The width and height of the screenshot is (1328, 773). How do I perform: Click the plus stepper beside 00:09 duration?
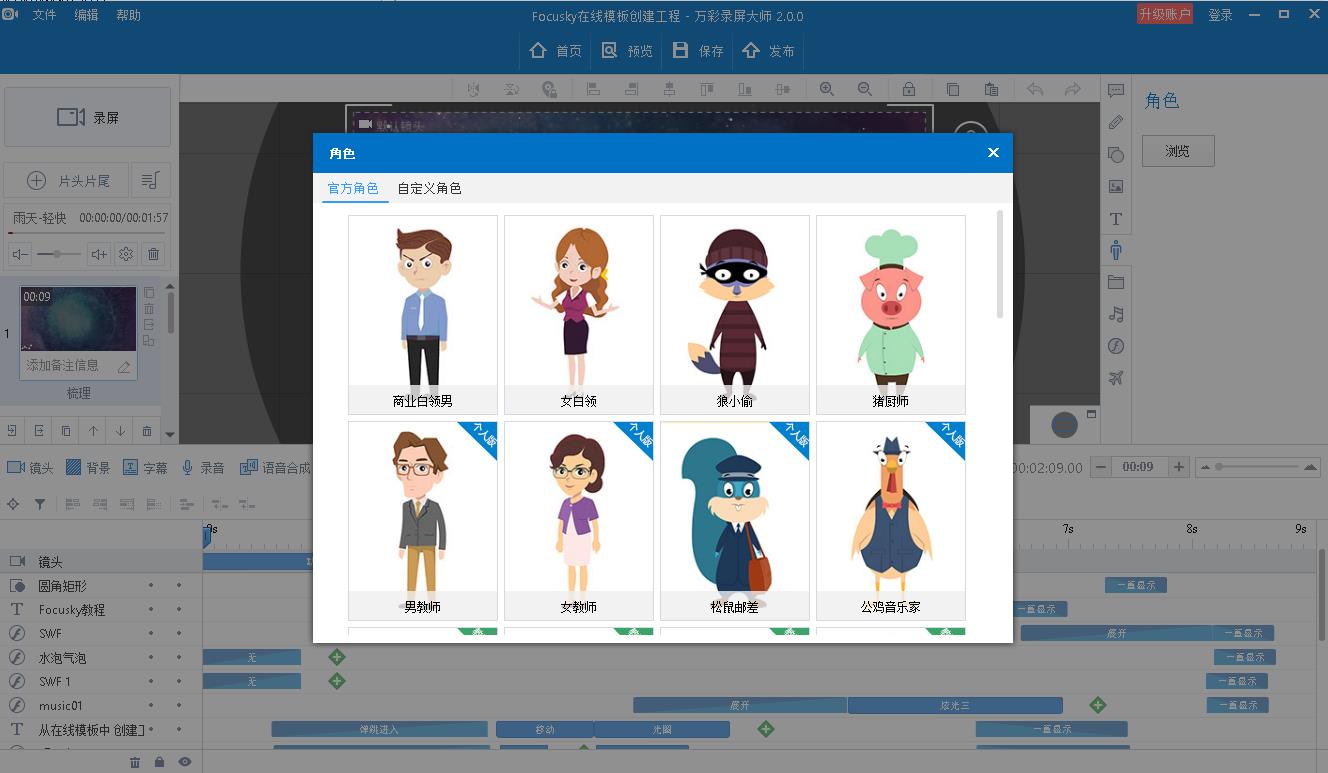(1179, 467)
